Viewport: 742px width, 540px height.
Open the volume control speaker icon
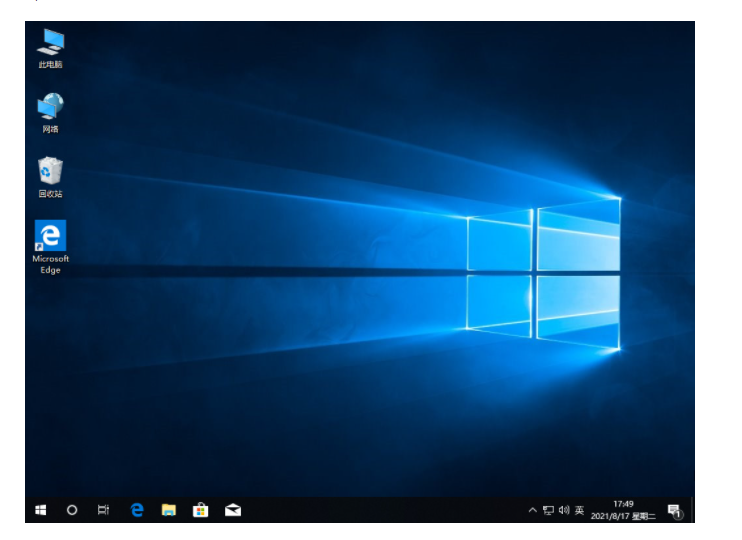(x=564, y=511)
